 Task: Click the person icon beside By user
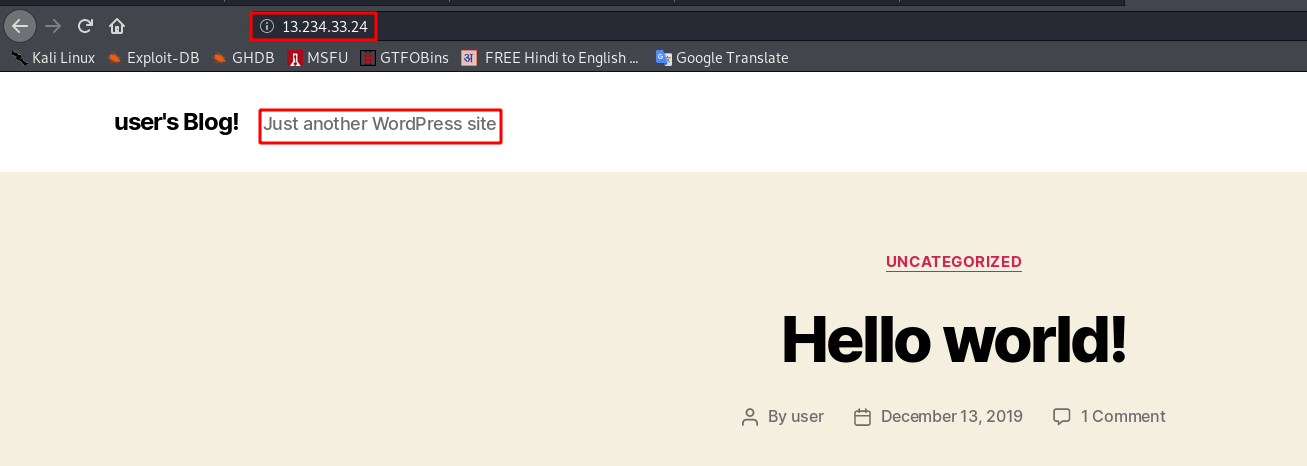pos(750,417)
